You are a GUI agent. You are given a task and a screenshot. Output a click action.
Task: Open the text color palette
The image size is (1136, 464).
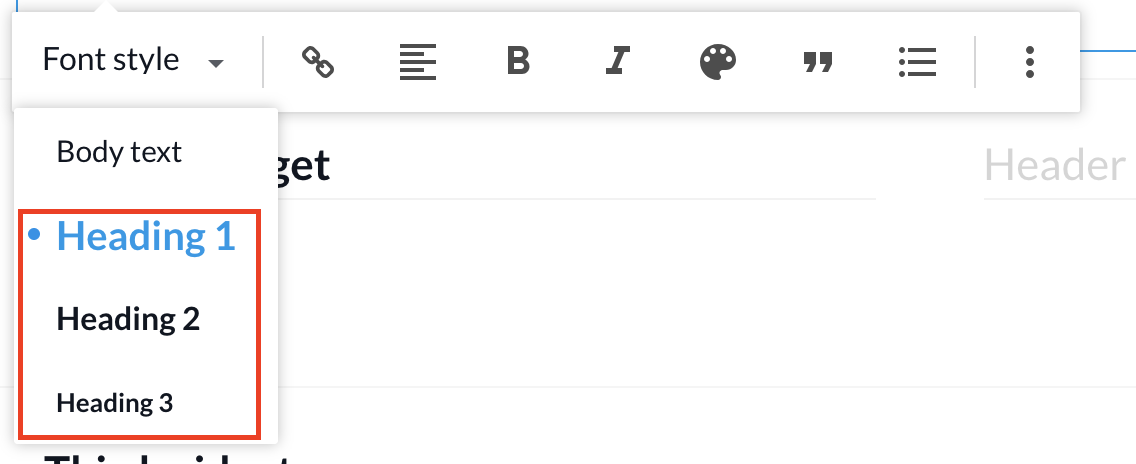point(717,63)
